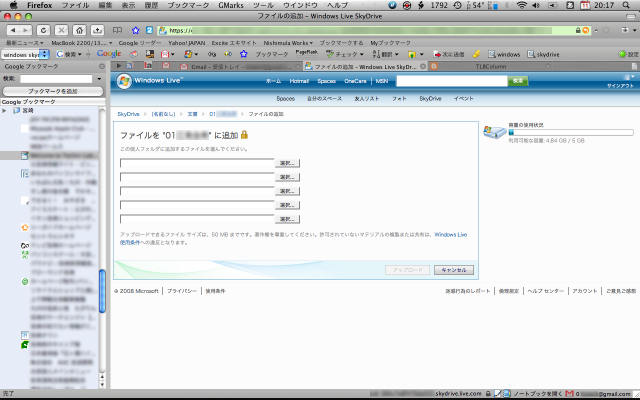
Task: Click the skydrive search-word toolbar button
Action: (x=543, y=54)
